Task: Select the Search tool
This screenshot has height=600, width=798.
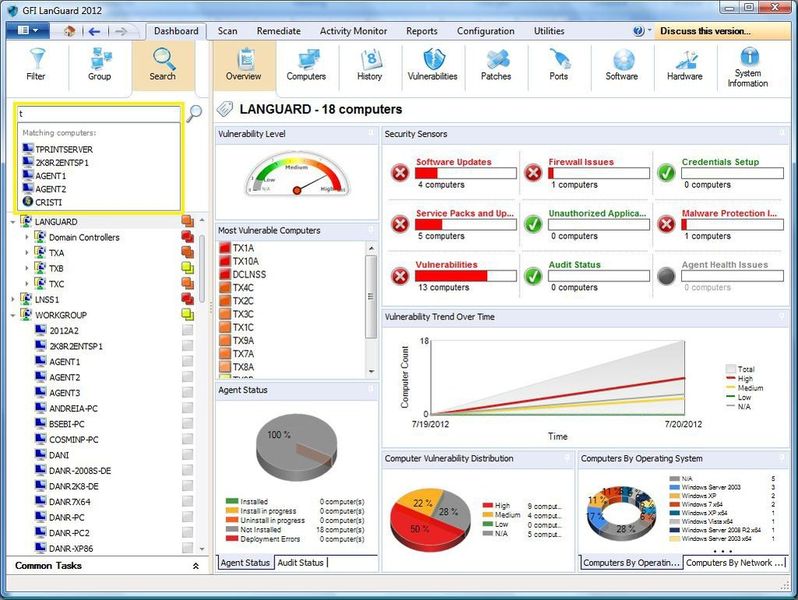Action: click(163, 65)
